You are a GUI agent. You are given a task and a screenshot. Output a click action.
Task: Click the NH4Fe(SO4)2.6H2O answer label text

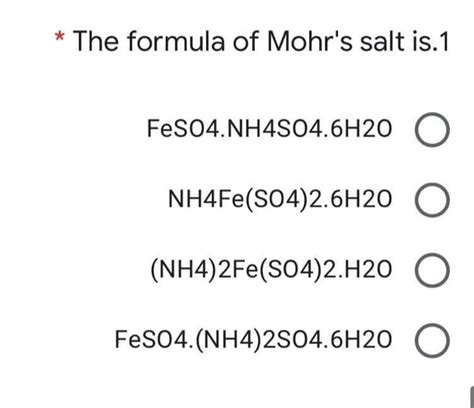click(280, 200)
